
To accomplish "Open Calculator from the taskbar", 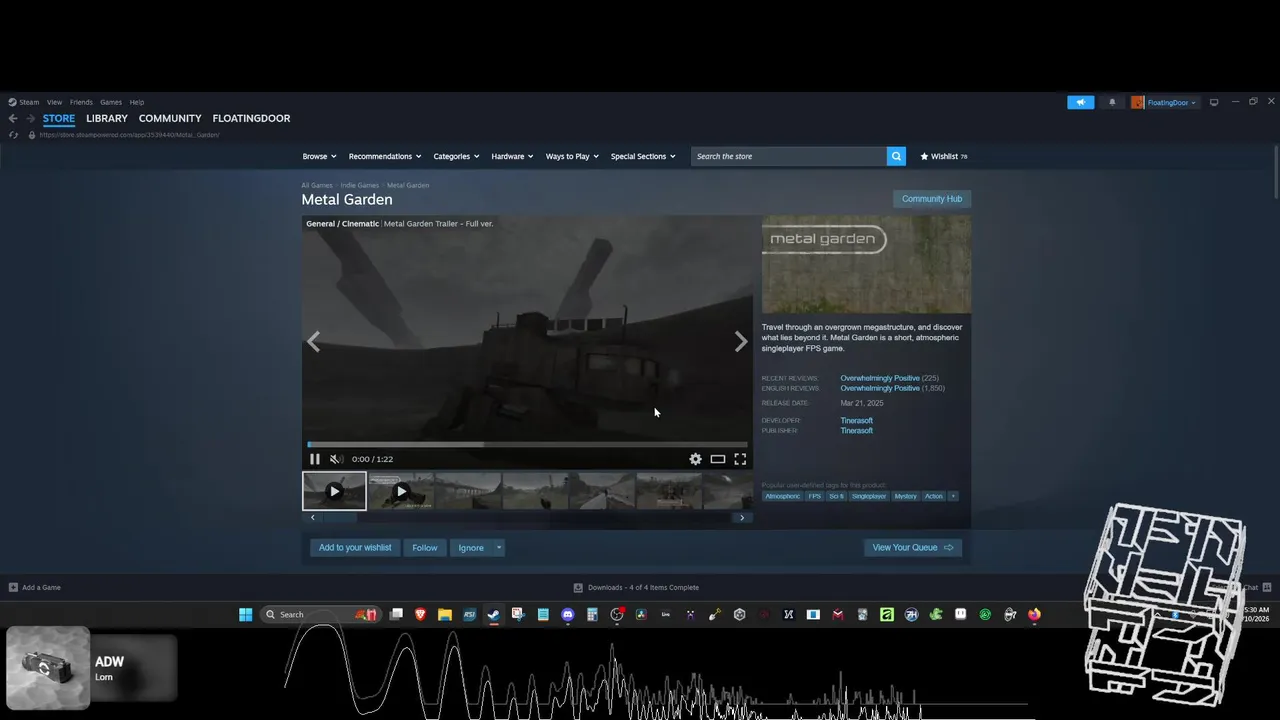I will (592, 614).
